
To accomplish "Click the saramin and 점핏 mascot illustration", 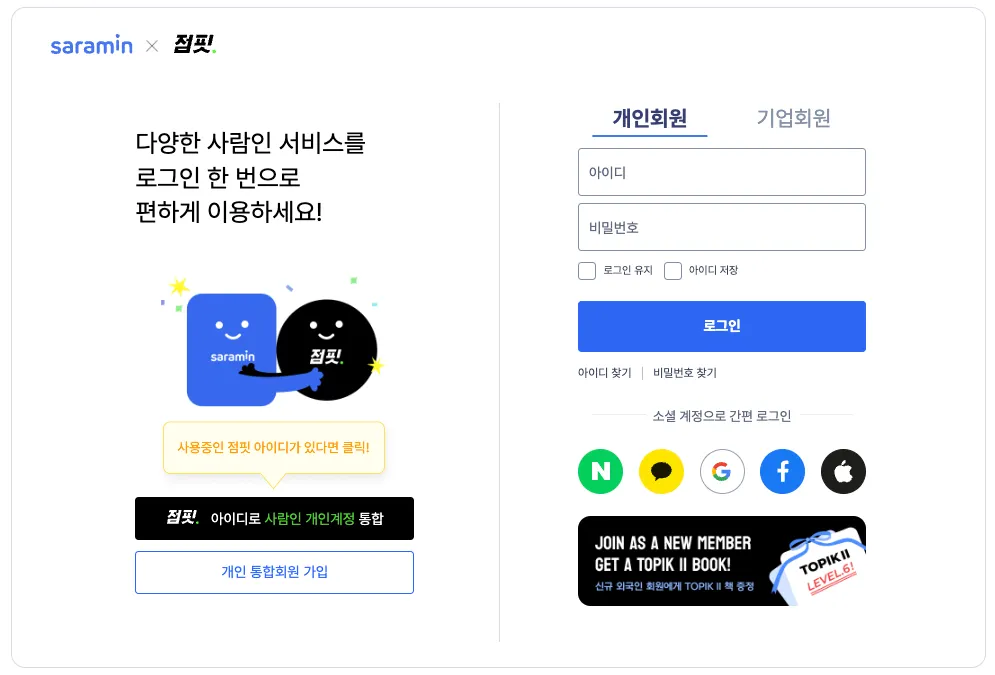I will [x=273, y=343].
